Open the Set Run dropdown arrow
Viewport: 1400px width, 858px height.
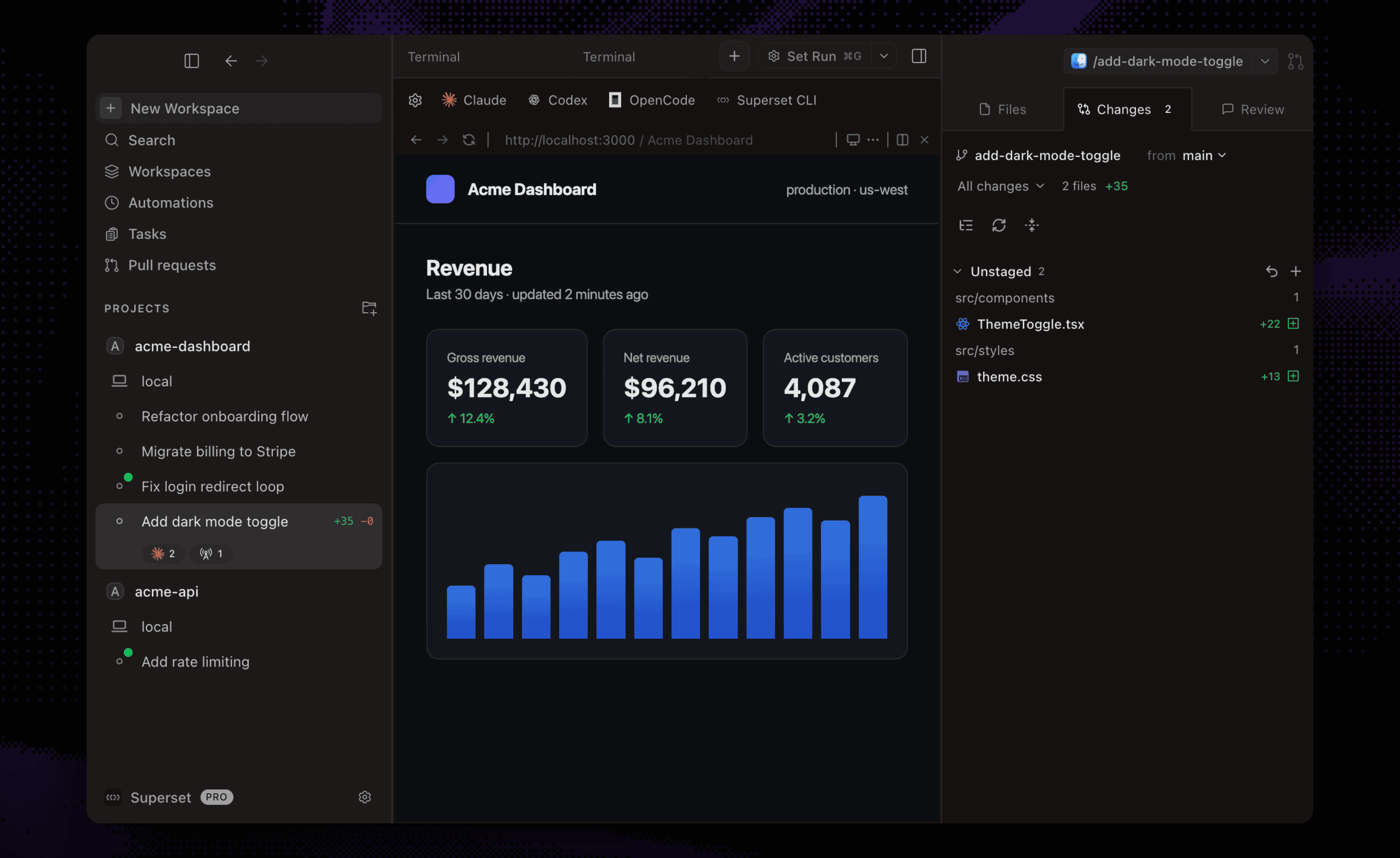click(883, 56)
